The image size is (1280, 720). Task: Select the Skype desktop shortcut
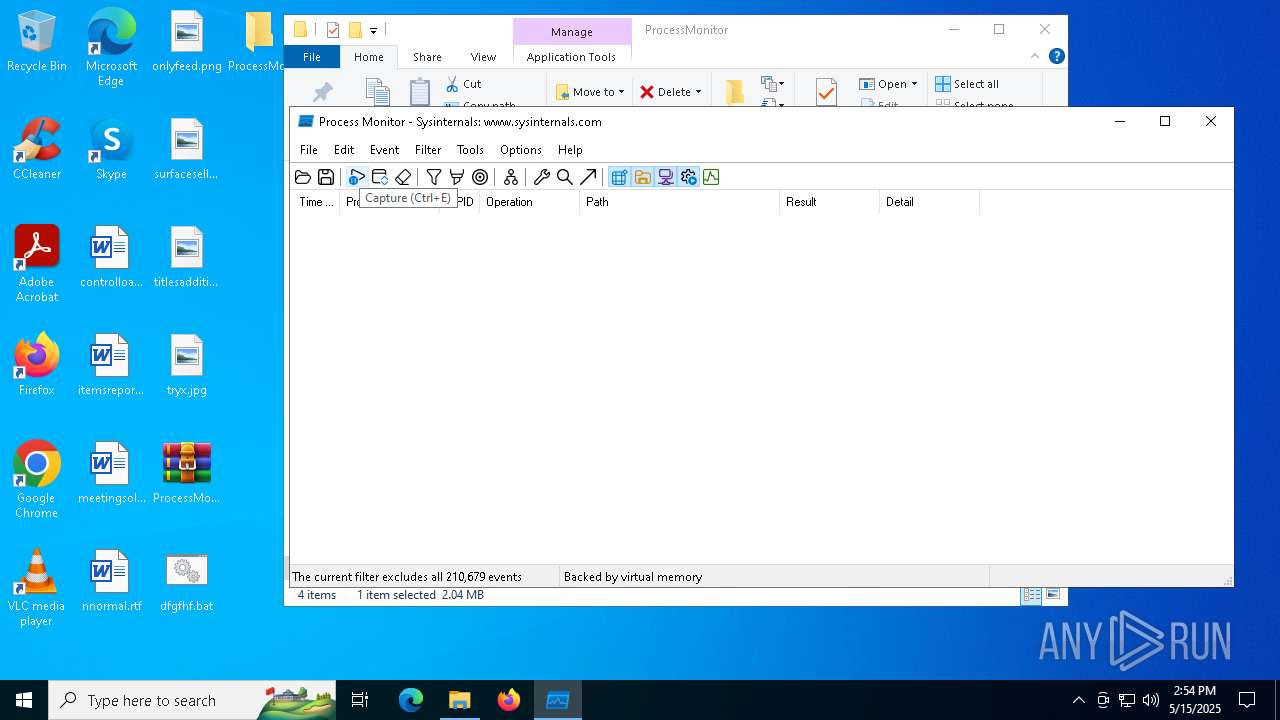(111, 150)
